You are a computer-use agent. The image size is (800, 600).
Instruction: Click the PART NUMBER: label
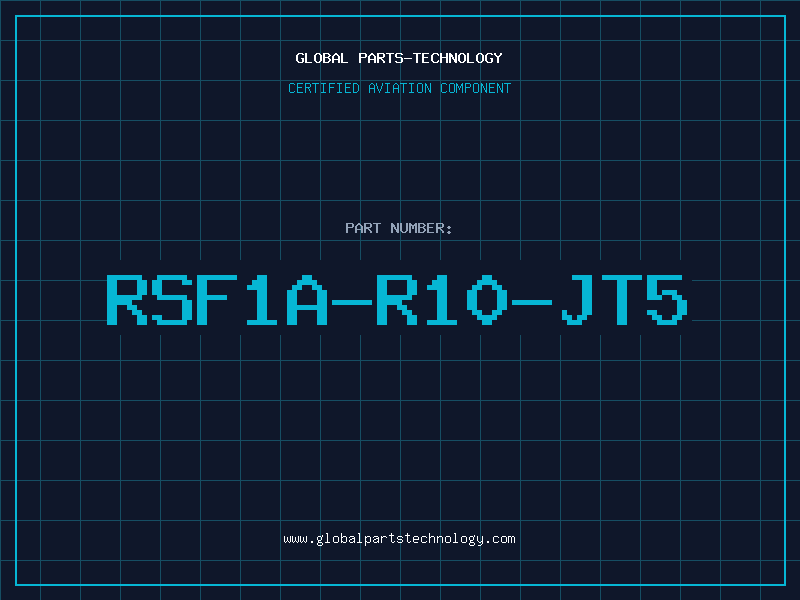click(399, 228)
